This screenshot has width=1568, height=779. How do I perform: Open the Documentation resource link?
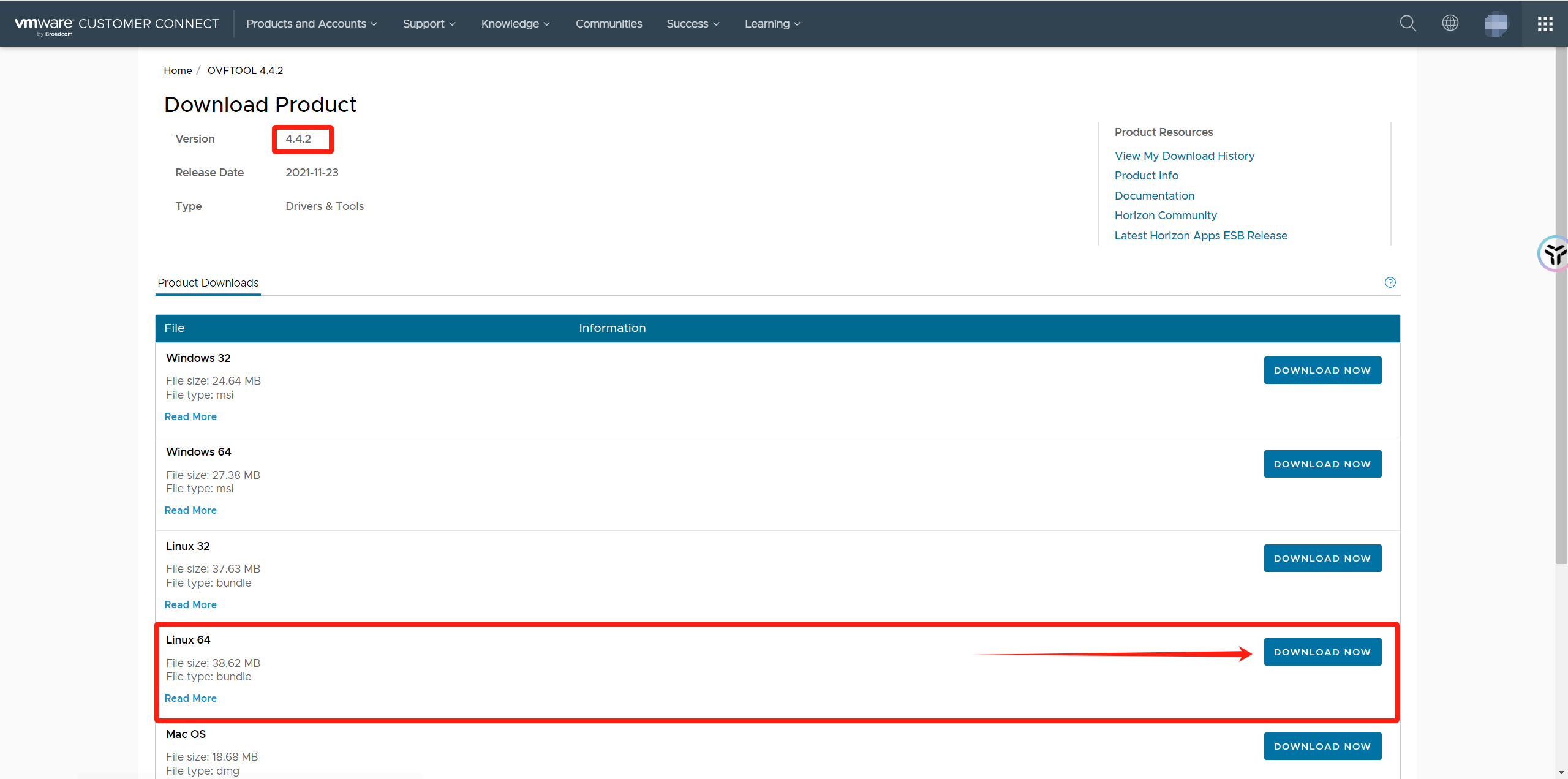click(1154, 196)
